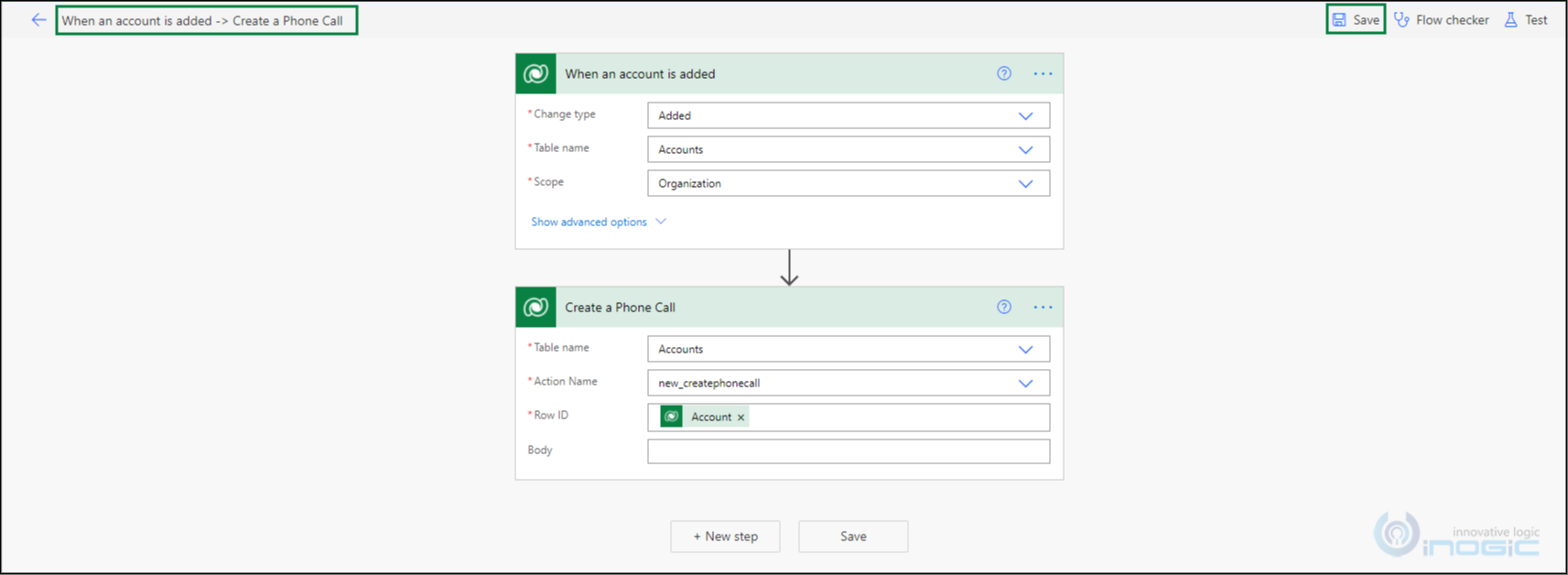
Task: Open Create a Phone Call's more options menu
Action: [1043, 308]
